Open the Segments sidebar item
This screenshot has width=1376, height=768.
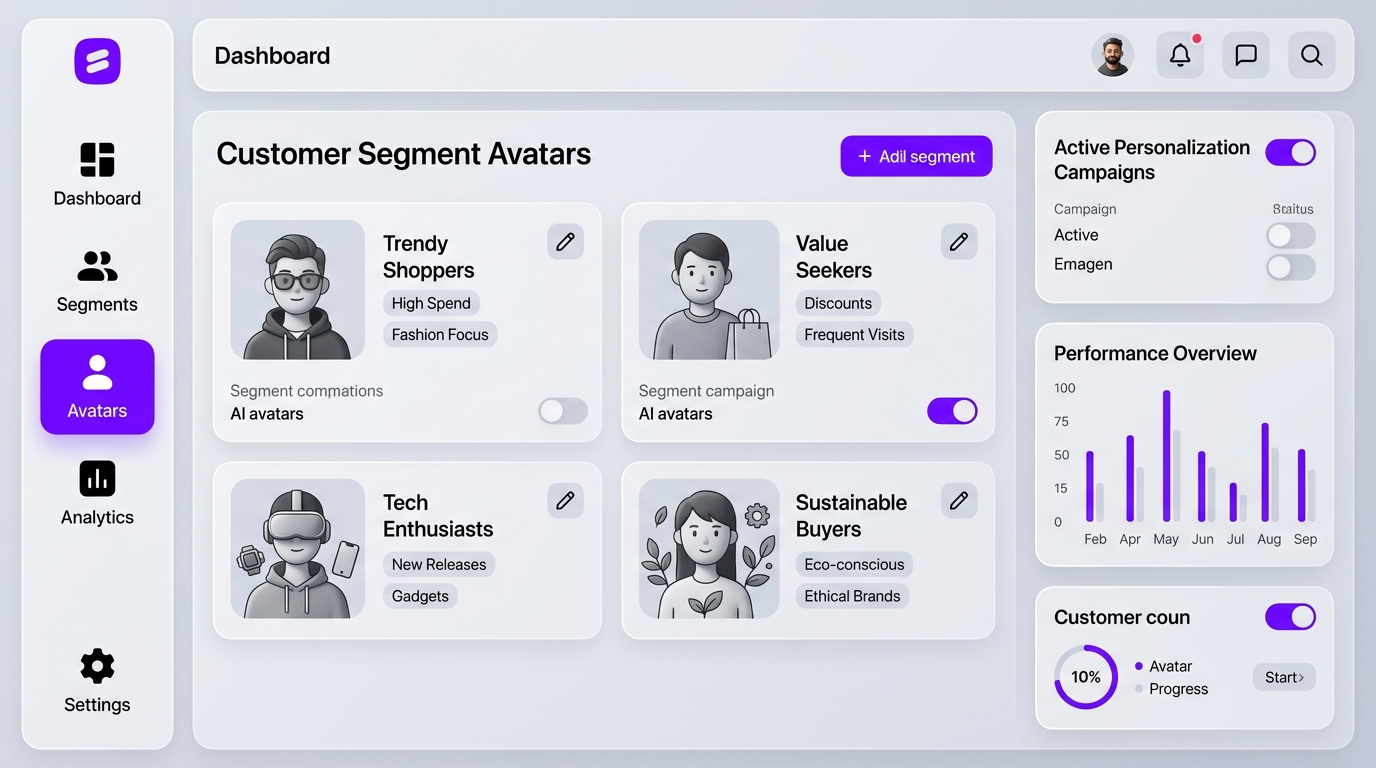click(97, 281)
